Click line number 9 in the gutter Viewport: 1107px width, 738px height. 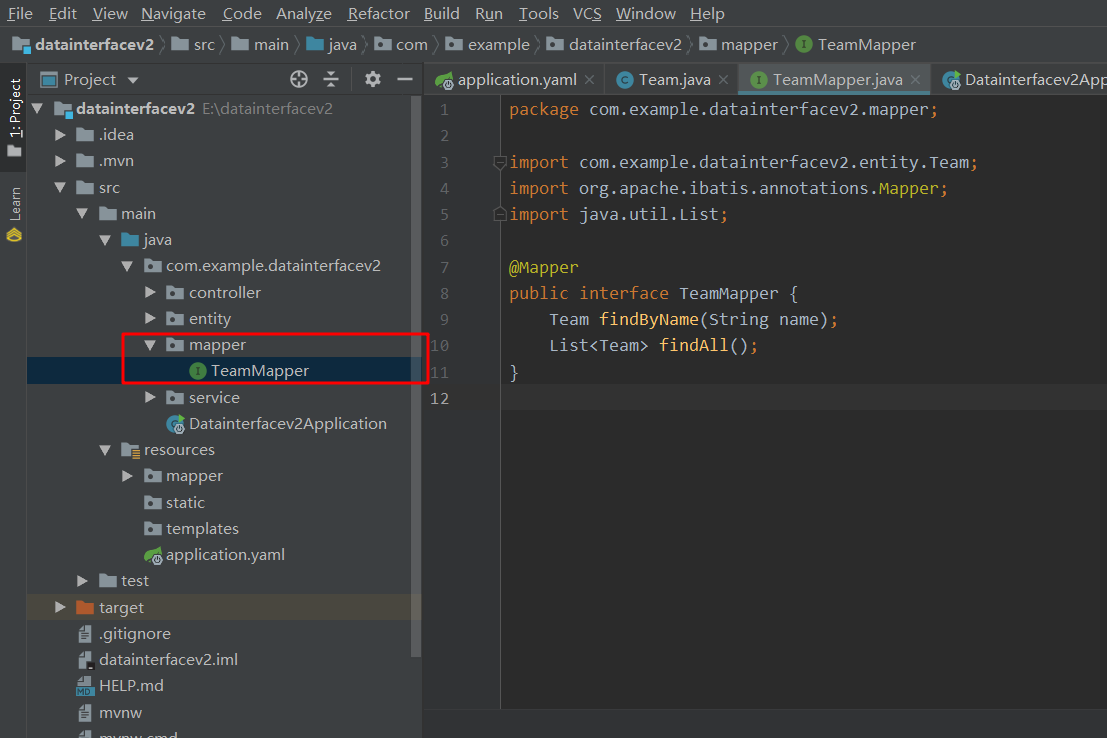pyautogui.click(x=444, y=320)
